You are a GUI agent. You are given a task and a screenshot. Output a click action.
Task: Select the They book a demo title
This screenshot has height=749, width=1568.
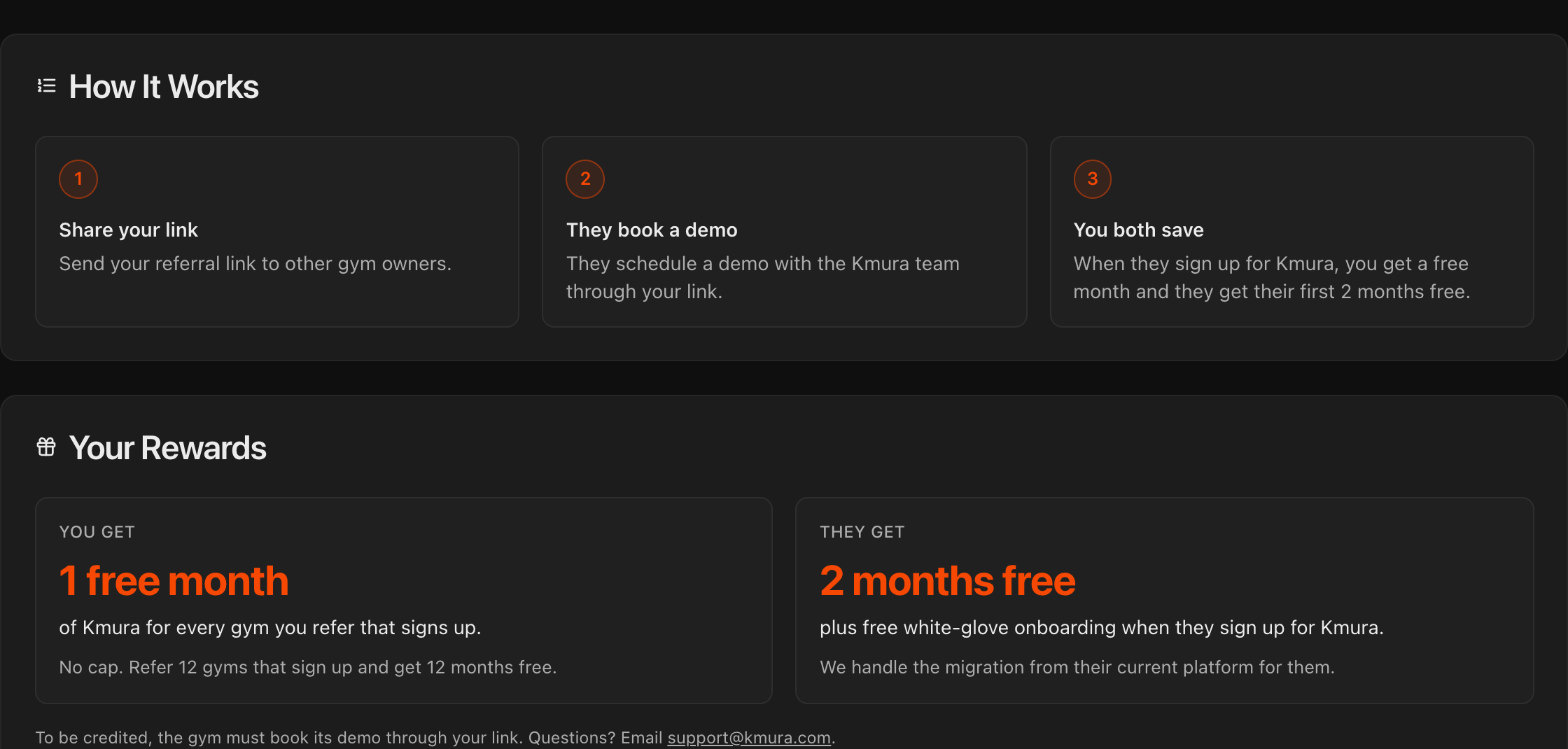coord(652,230)
